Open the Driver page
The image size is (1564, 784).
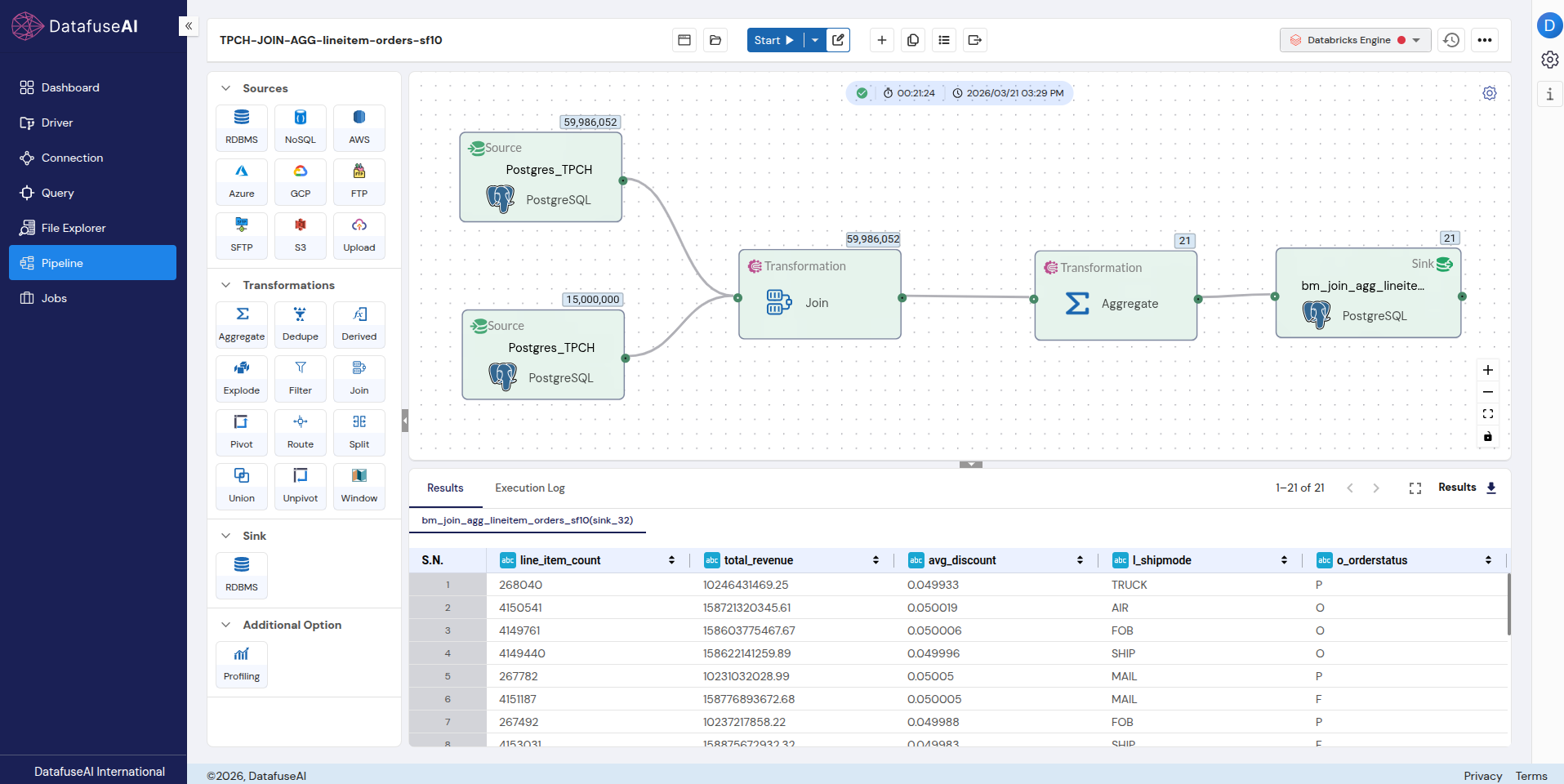tap(93, 122)
